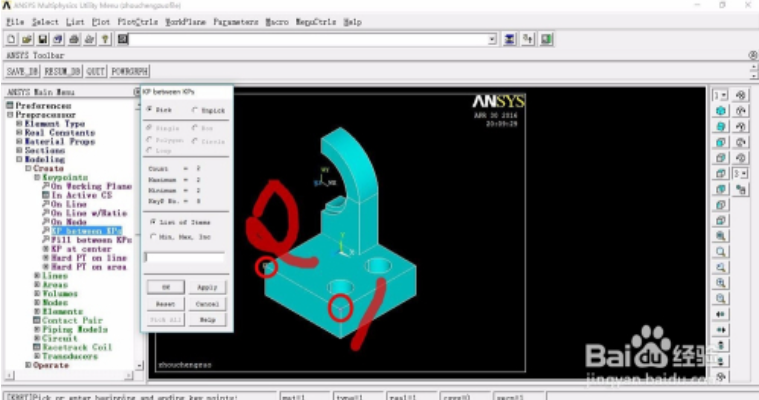
Task: Click Apply in the KP between KPs dialog
Action: tap(207, 287)
